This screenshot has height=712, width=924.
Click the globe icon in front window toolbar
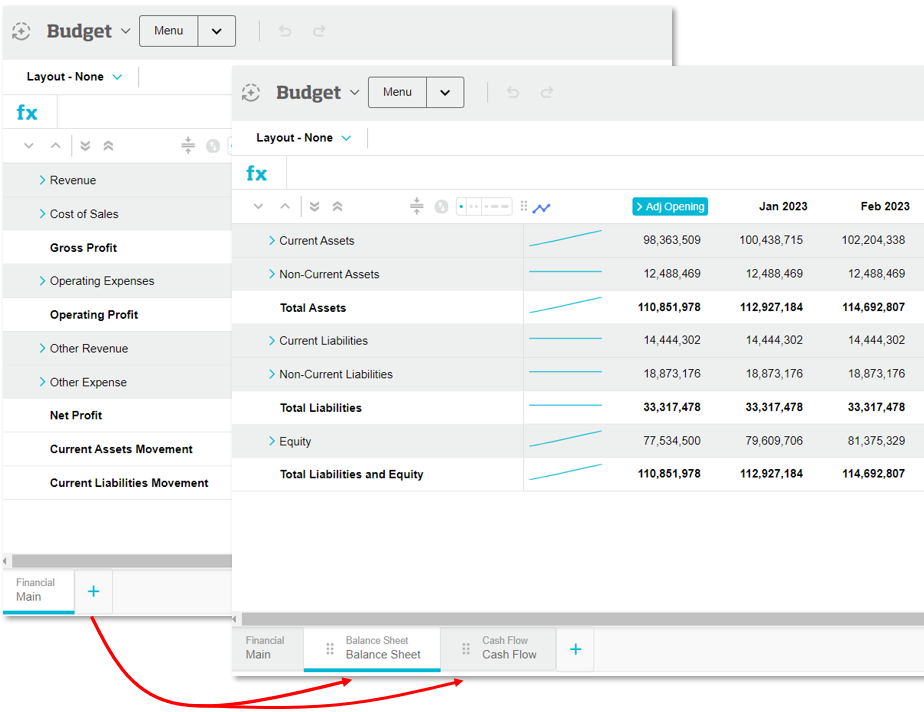click(441, 207)
